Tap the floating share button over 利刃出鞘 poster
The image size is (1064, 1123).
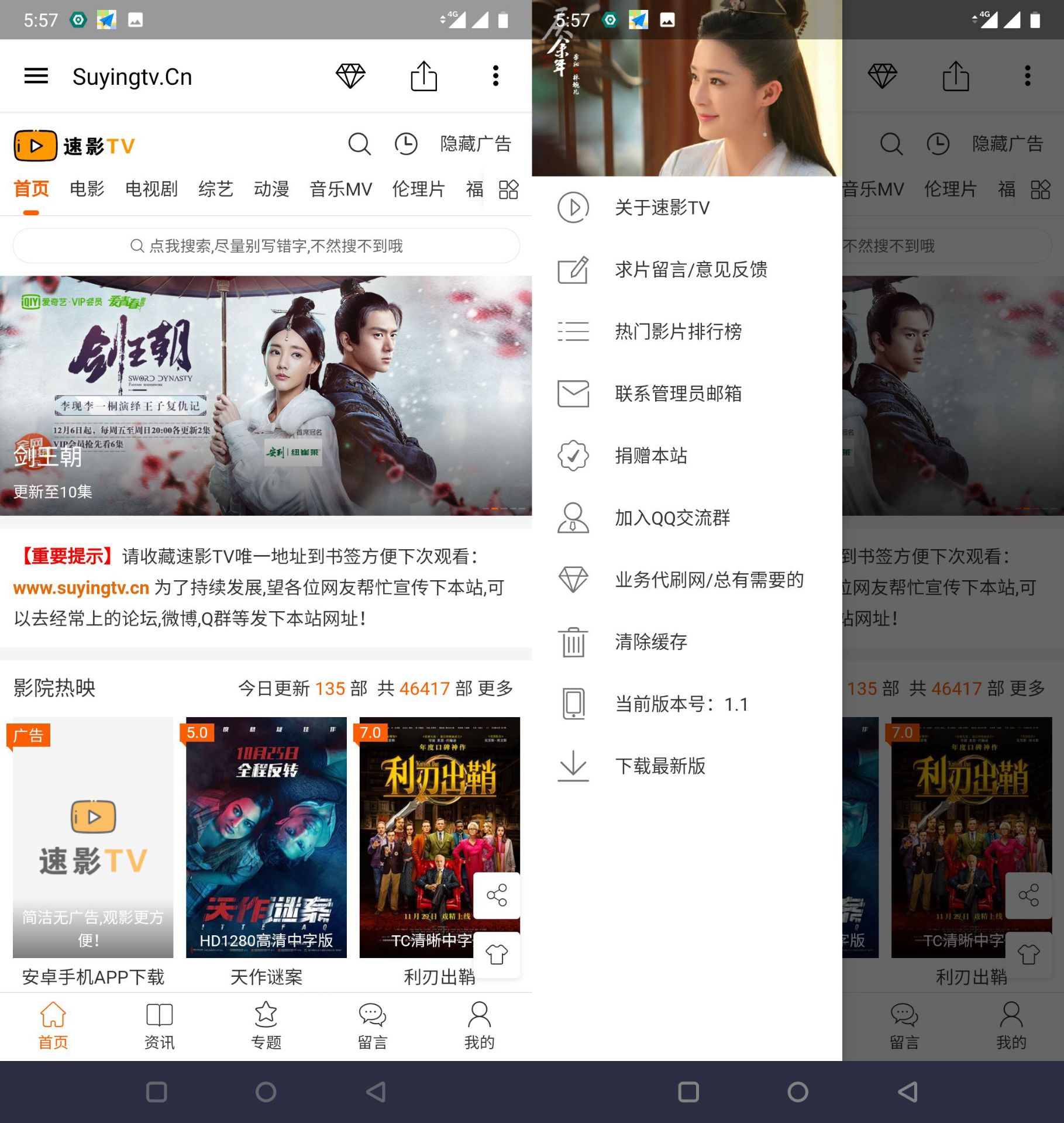[x=497, y=895]
